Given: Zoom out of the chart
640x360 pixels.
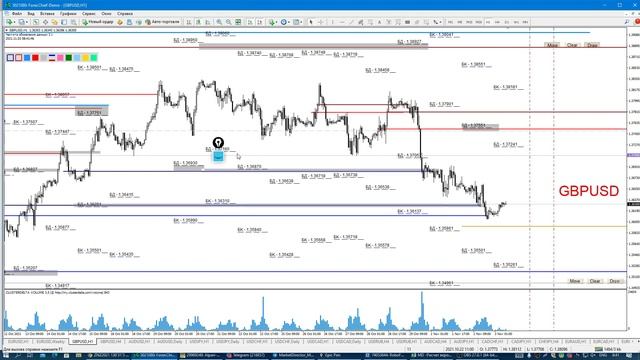Looking at the screenshot, I should [x=229, y=22].
